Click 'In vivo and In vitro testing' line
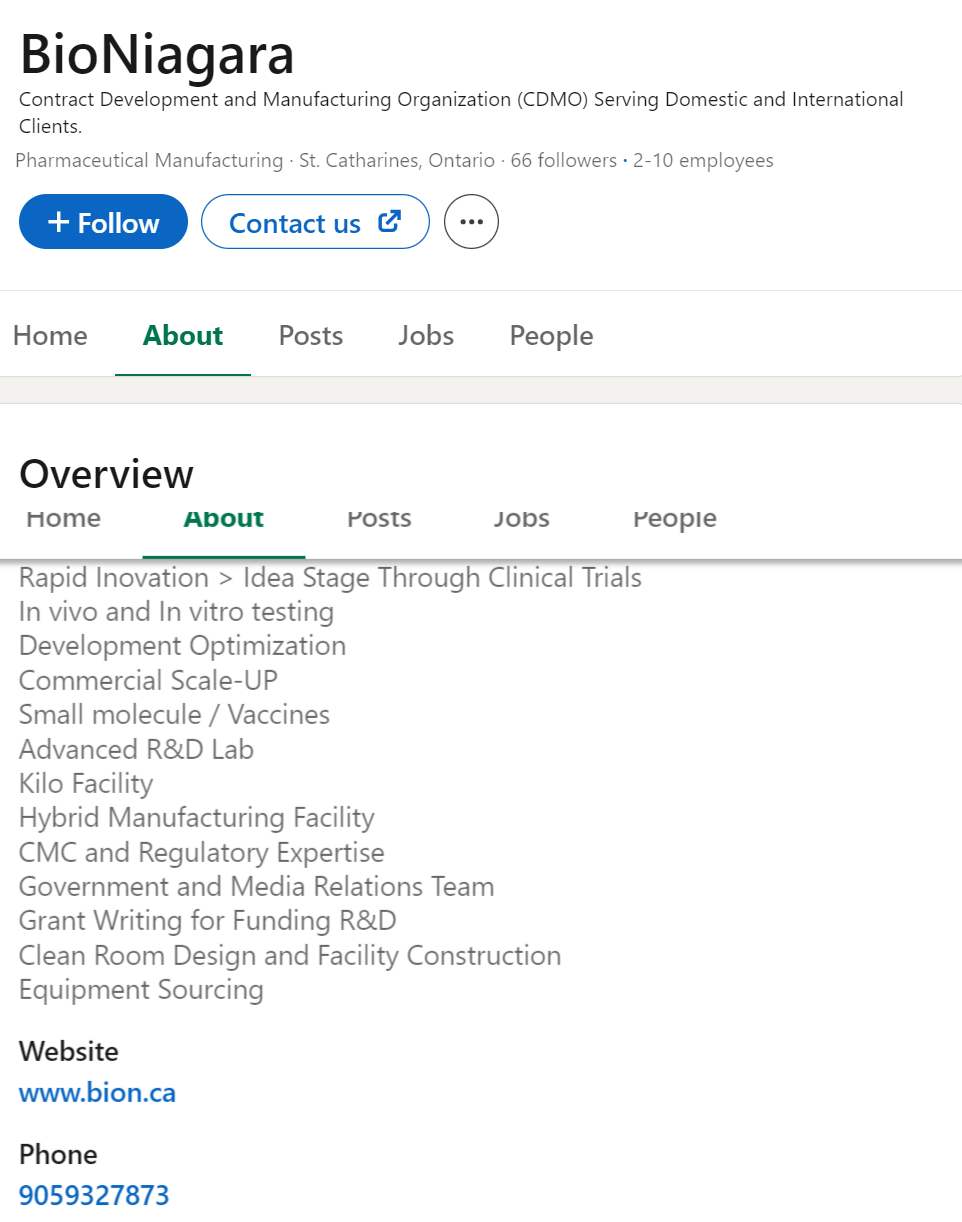 click(x=176, y=612)
